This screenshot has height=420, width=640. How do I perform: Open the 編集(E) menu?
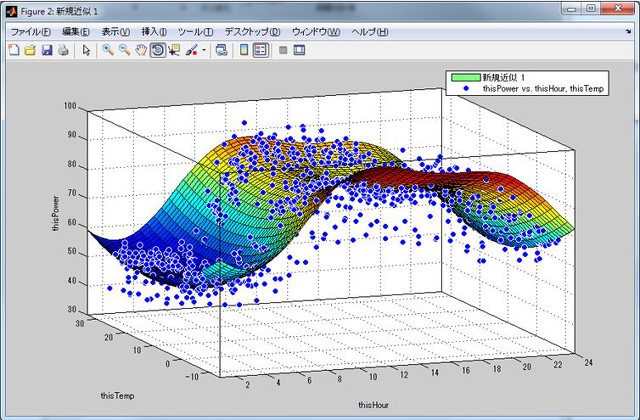tap(76, 32)
